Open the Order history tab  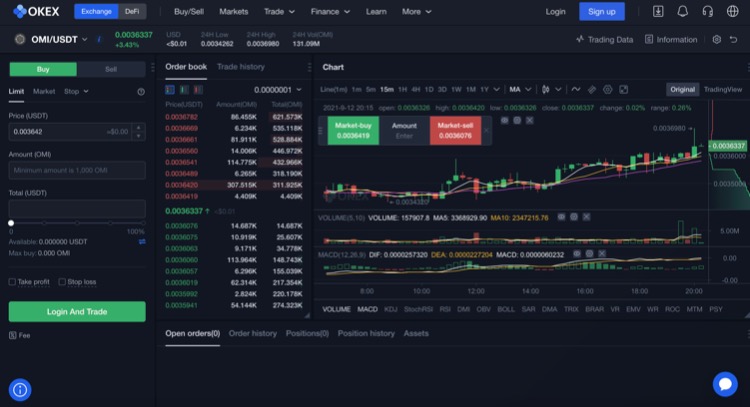pos(252,333)
